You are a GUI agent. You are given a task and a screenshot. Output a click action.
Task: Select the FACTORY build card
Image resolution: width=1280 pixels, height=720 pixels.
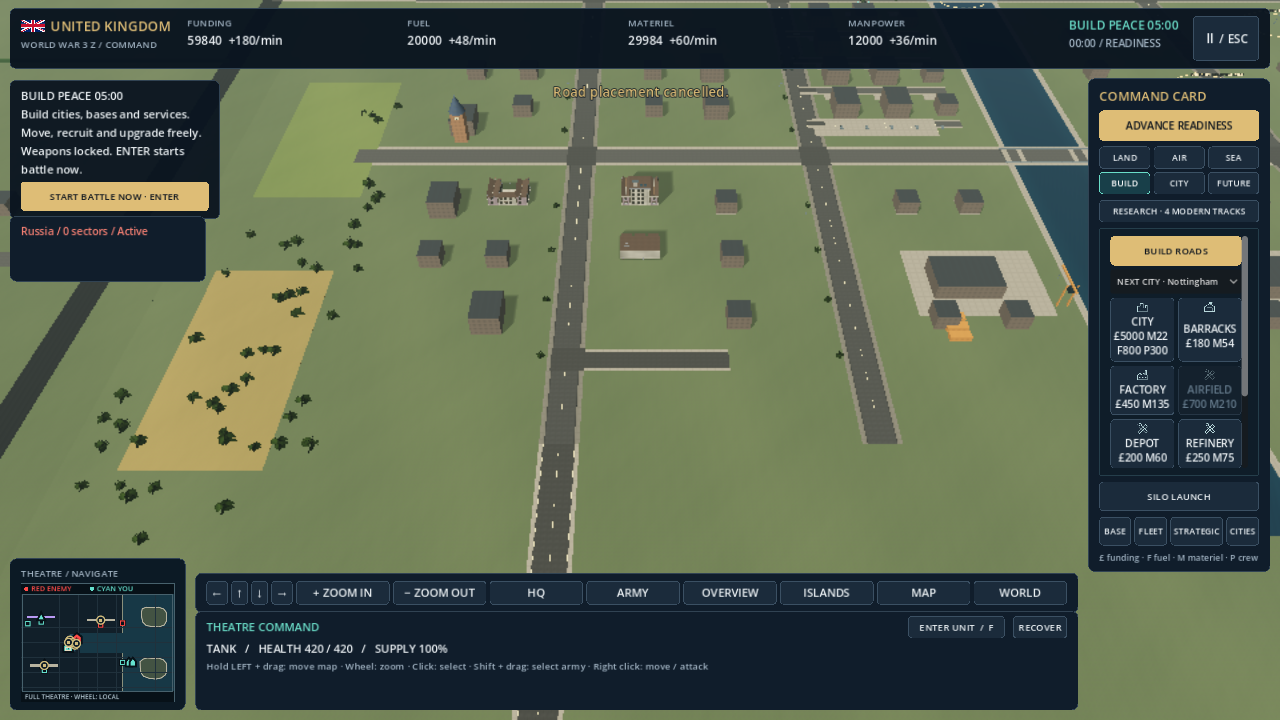1142,390
